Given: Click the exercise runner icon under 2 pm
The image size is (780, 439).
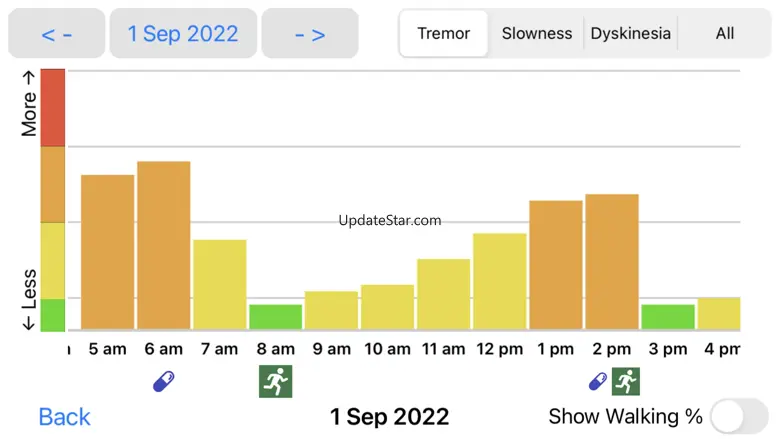Looking at the screenshot, I should pos(626,381).
